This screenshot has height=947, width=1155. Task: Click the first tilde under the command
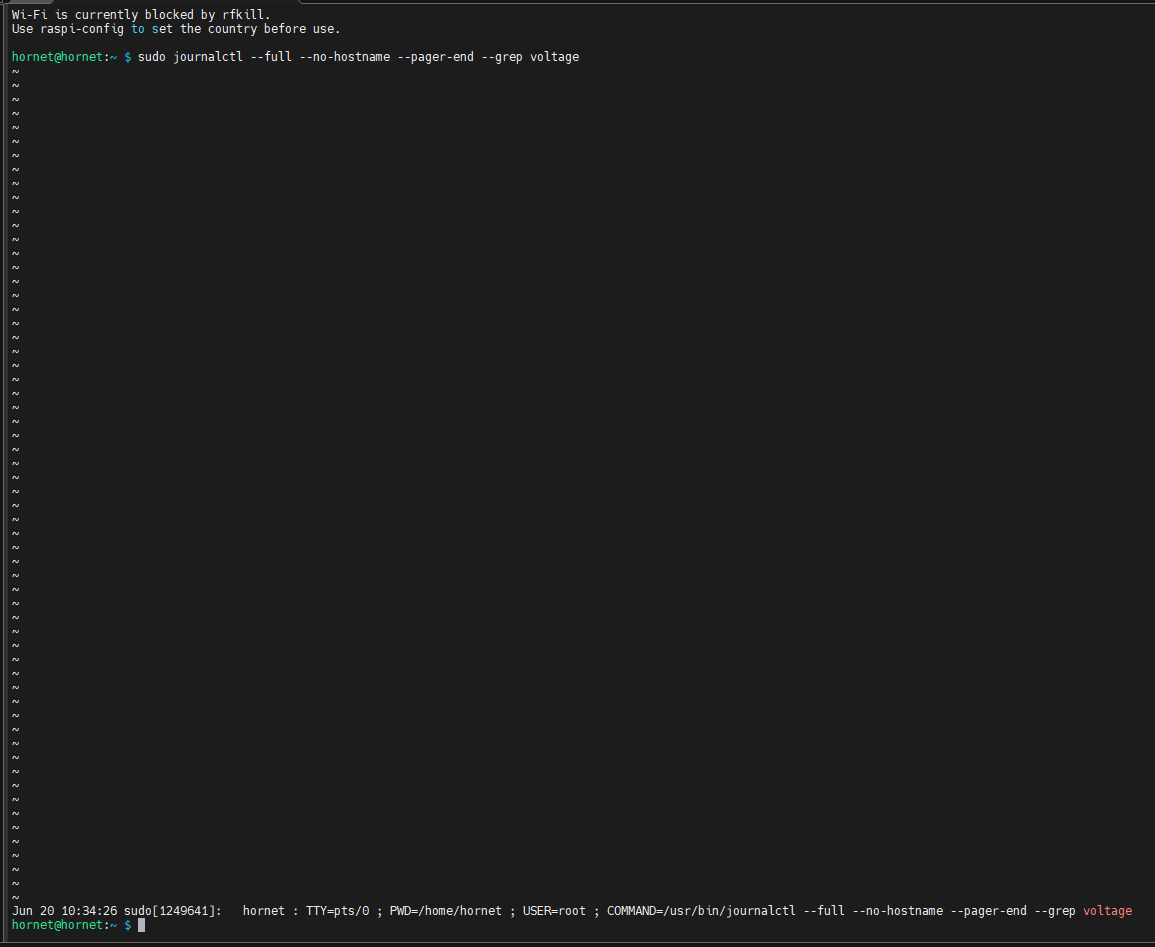(15, 72)
